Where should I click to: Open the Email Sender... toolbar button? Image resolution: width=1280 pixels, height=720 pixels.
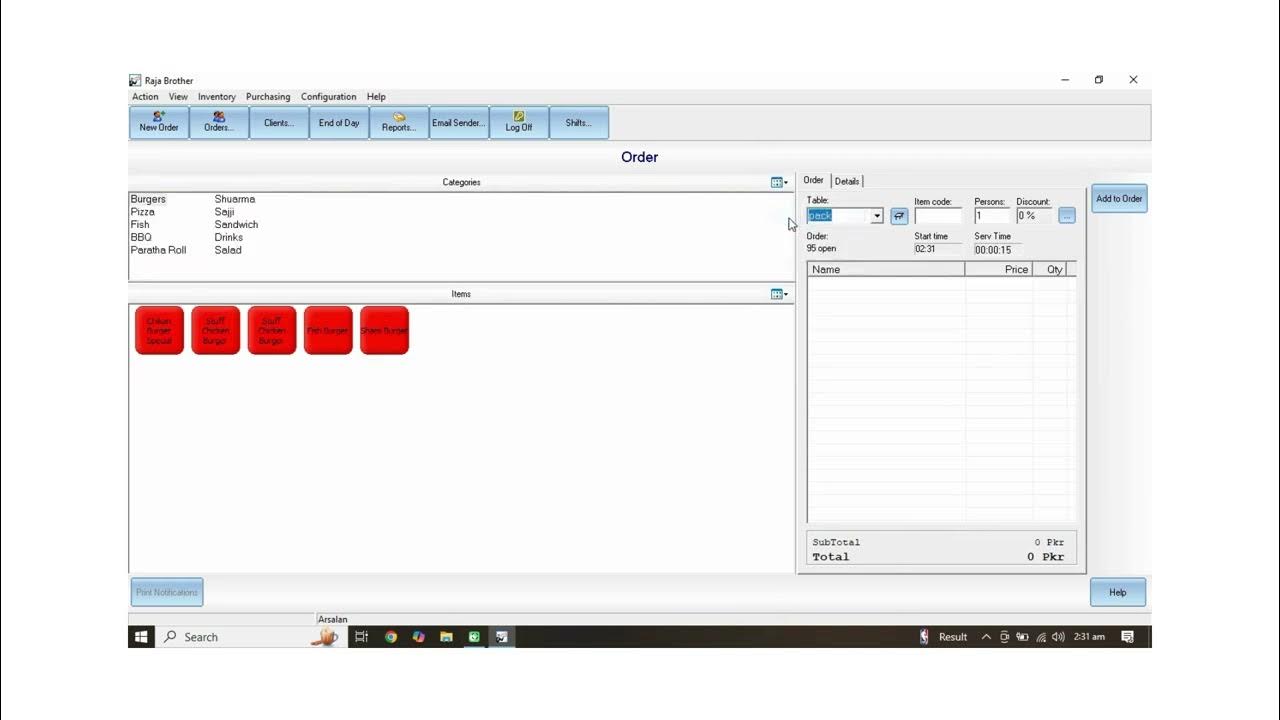(459, 122)
